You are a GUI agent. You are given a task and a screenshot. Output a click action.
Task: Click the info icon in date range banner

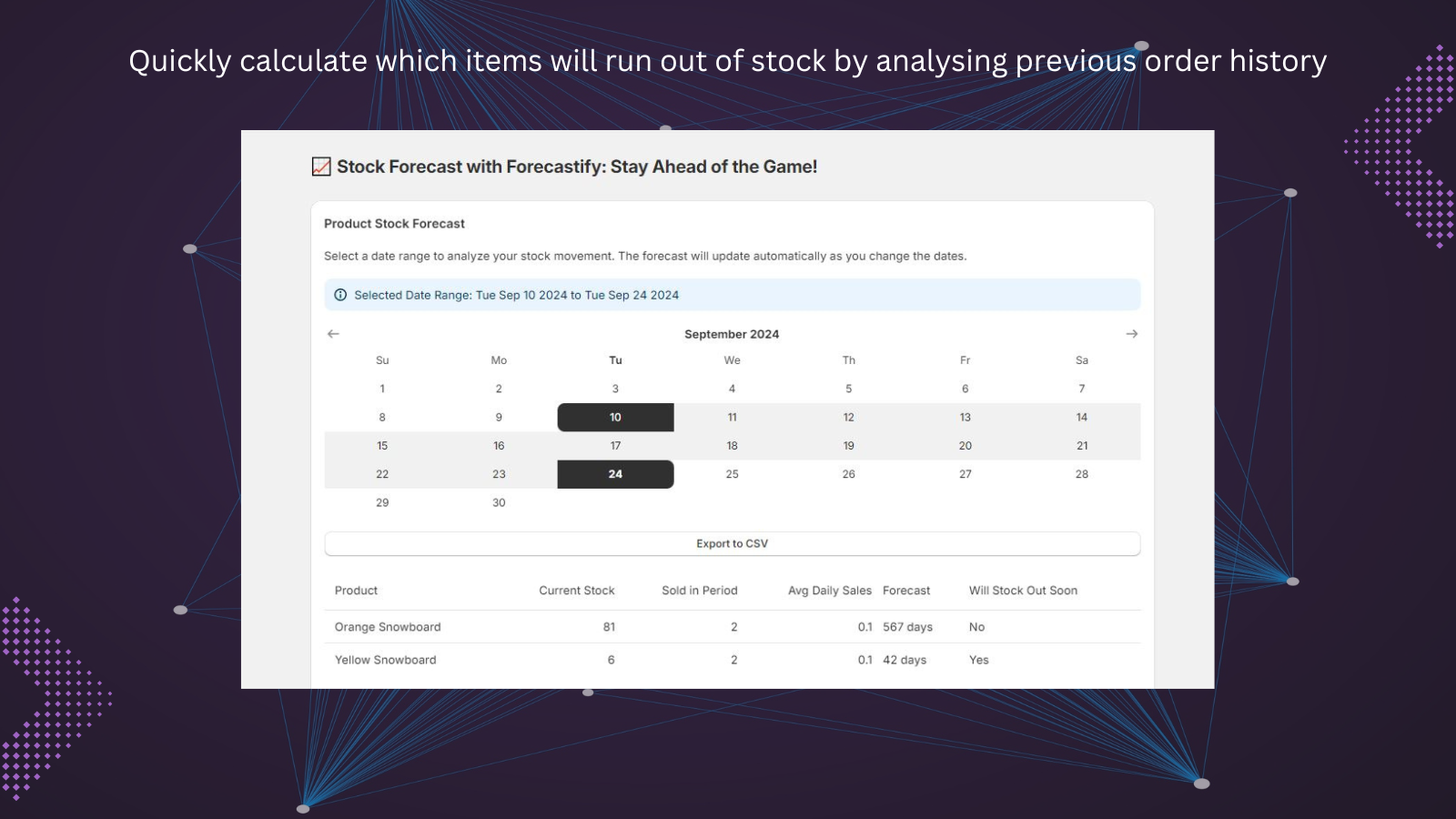340,295
